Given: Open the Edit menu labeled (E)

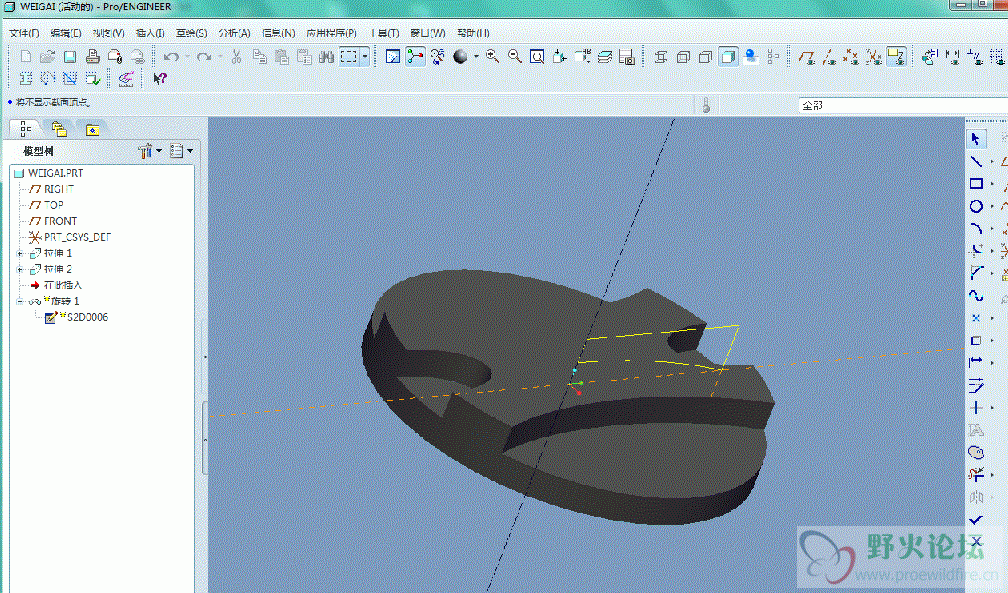Looking at the screenshot, I should (x=66, y=33).
